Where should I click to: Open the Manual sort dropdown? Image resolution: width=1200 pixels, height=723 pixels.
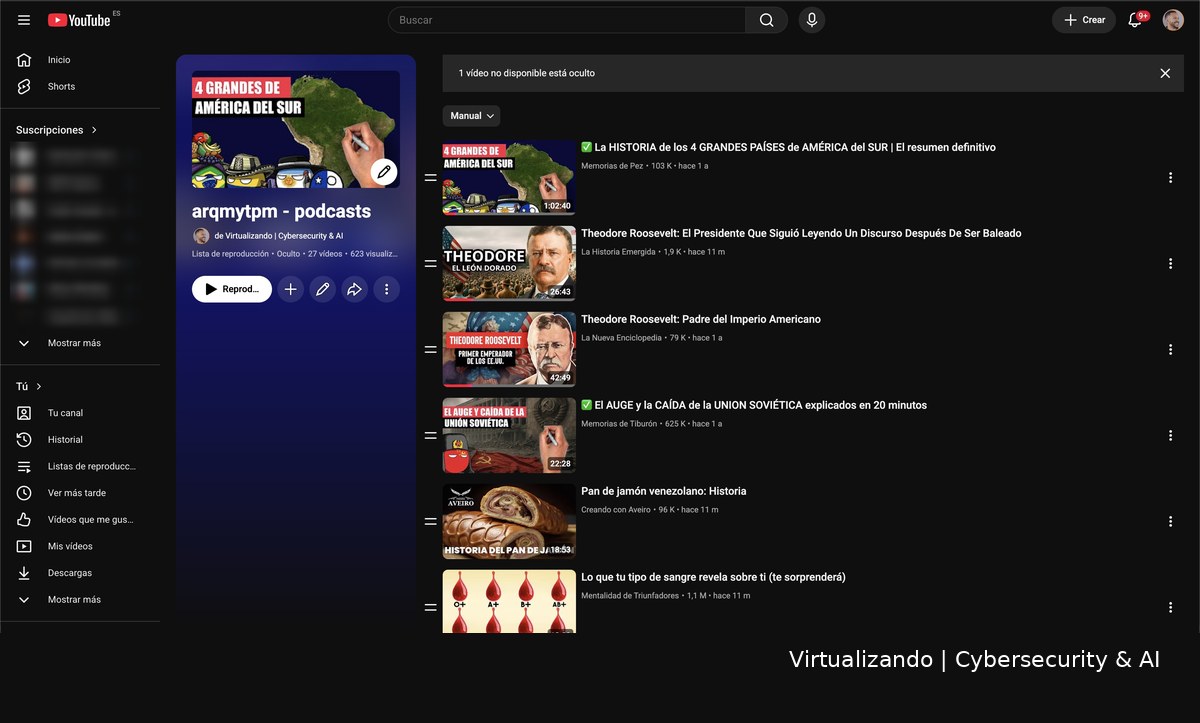coord(472,116)
